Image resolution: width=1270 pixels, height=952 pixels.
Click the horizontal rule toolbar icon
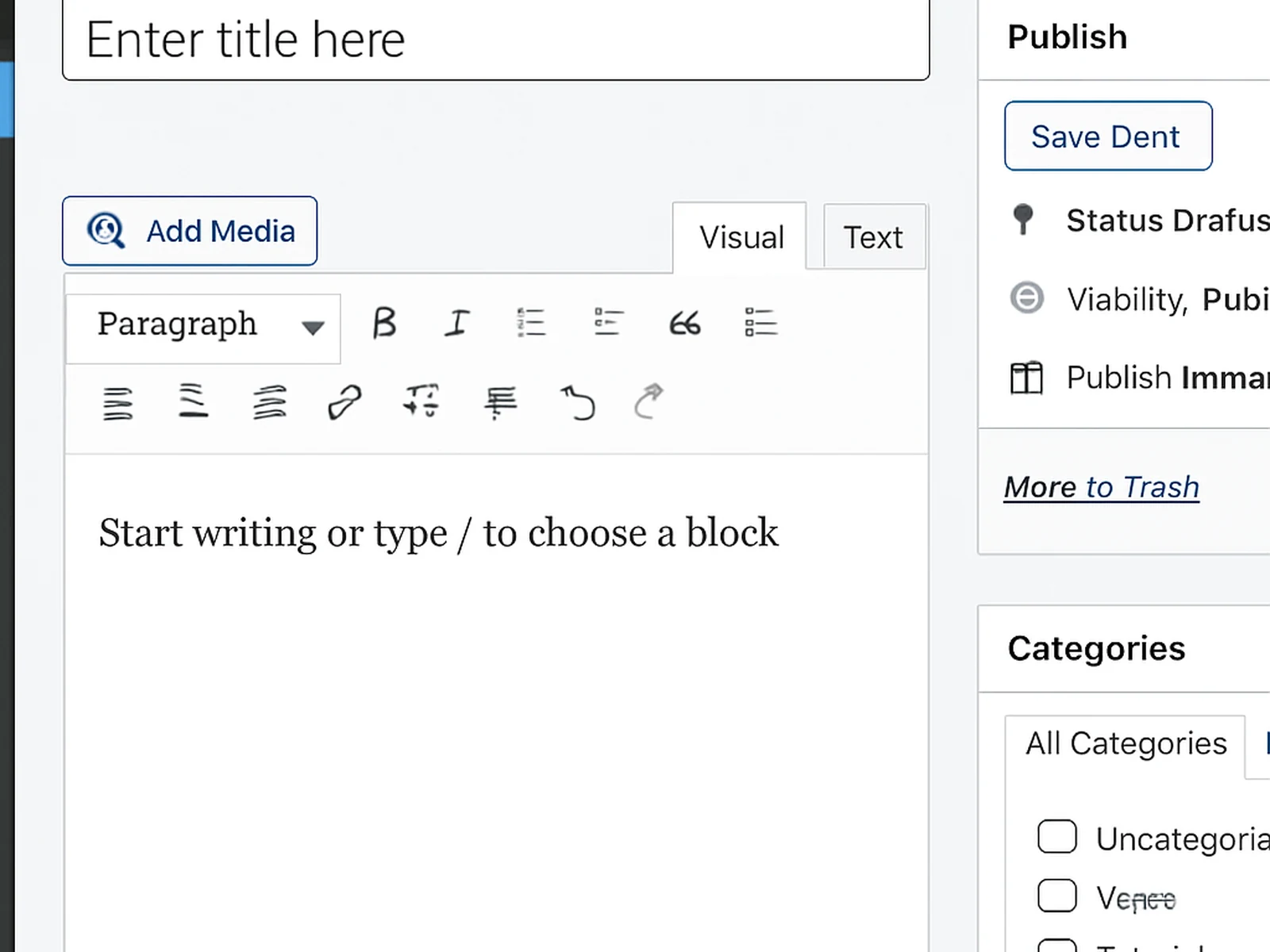click(500, 402)
